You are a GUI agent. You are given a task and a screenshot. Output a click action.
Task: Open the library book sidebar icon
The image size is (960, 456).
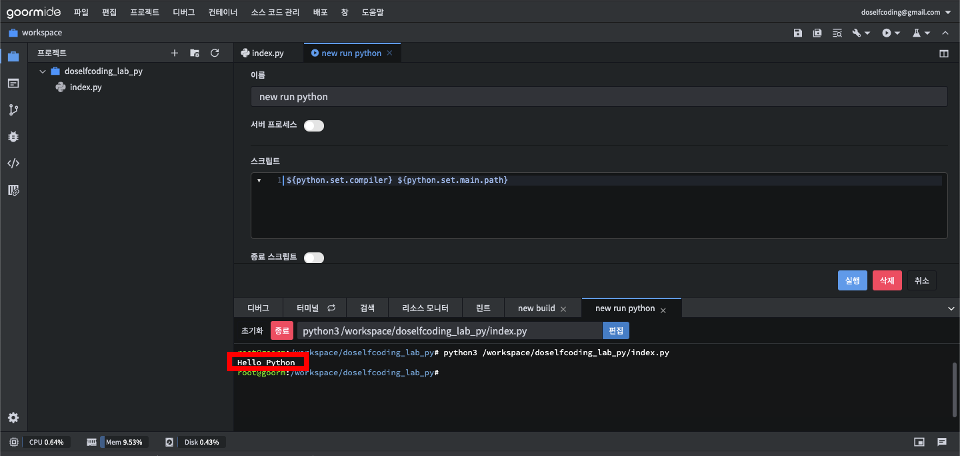(x=13, y=190)
